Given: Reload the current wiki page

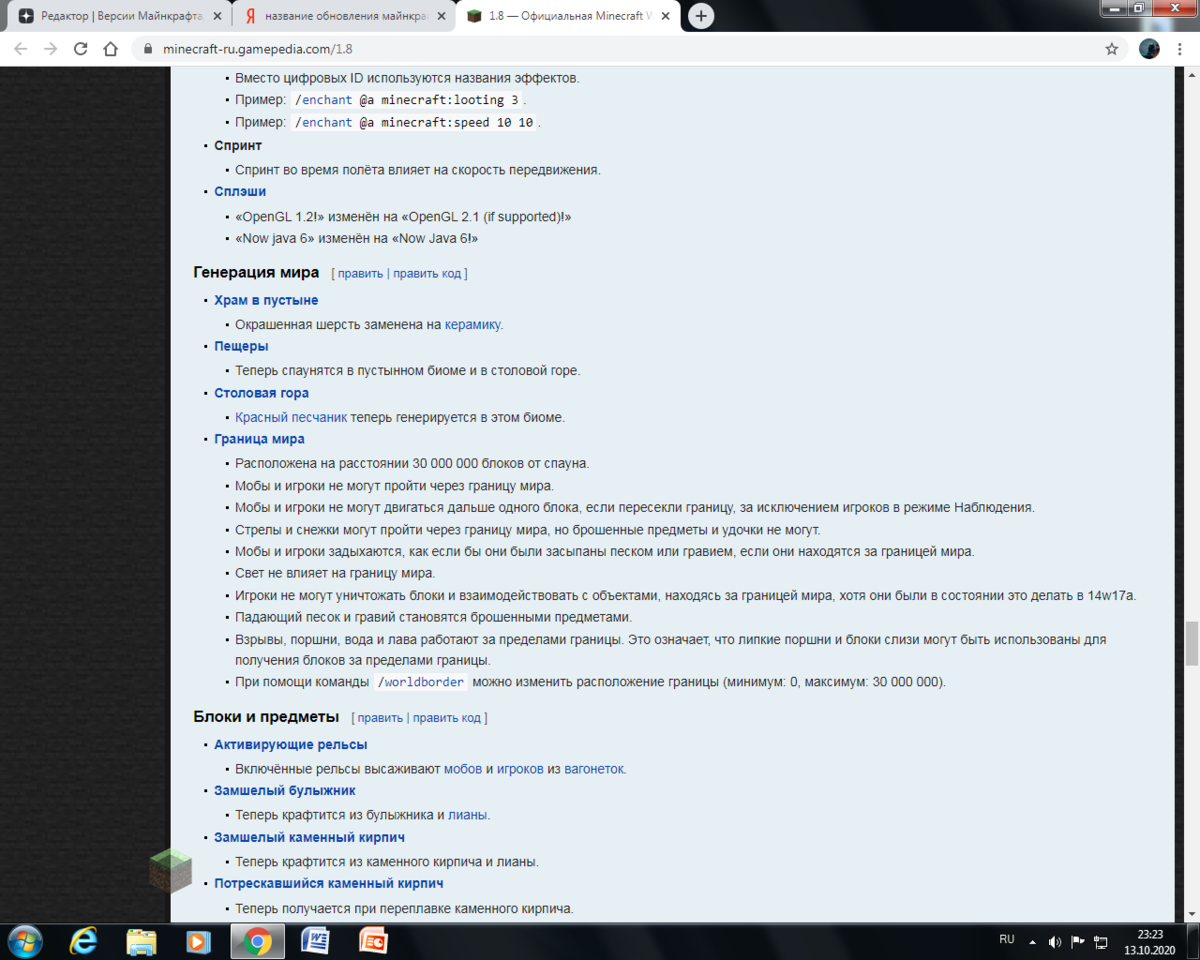Looking at the screenshot, I should (81, 49).
